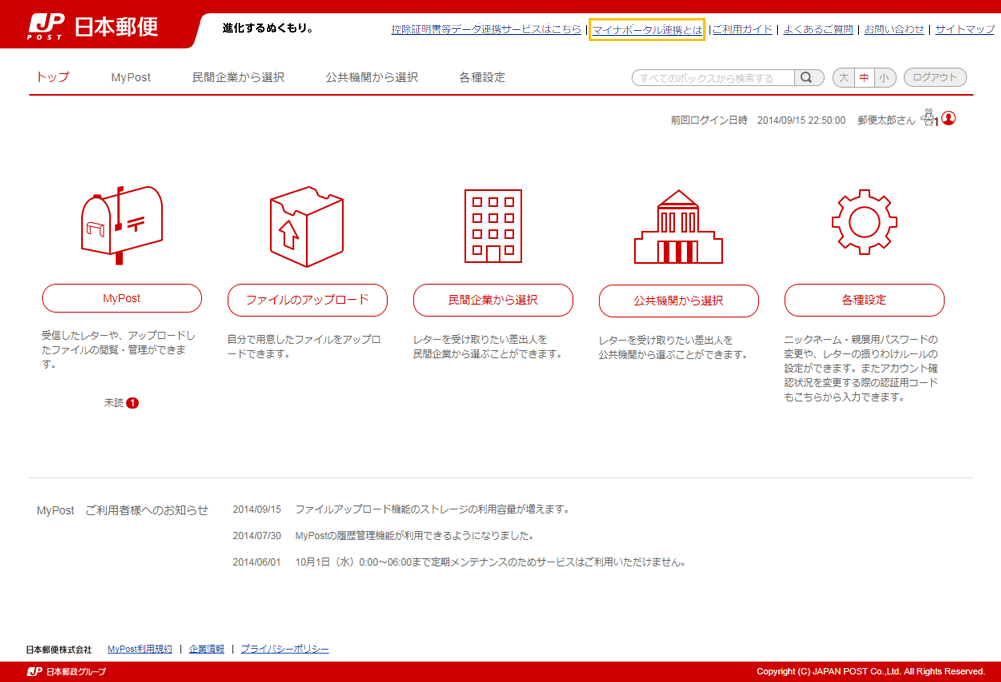Click the mascot notification icon near username

[929, 118]
